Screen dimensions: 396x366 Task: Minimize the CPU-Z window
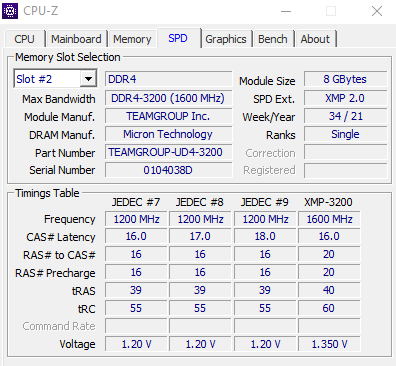click(x=286, y=11)
